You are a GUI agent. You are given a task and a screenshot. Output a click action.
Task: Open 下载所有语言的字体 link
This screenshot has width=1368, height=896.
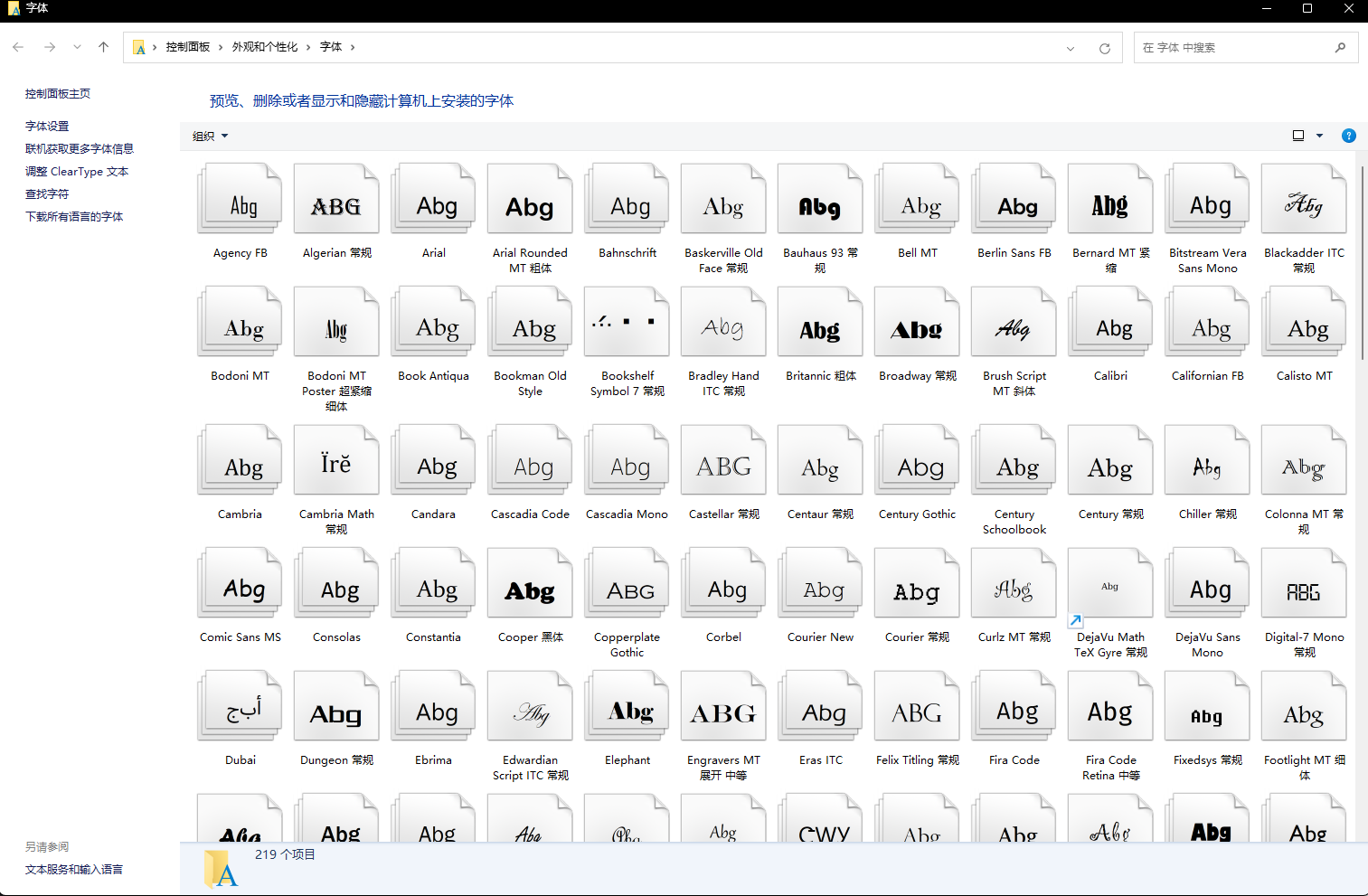pos(74,217)
